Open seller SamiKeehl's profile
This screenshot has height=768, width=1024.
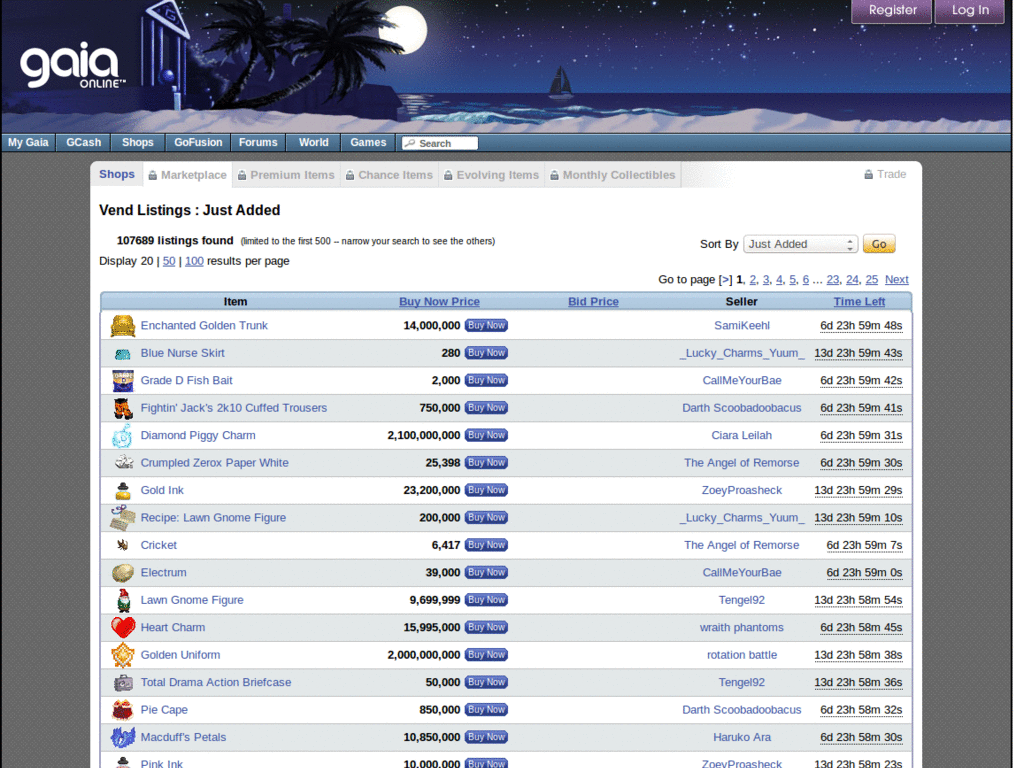pyautogui.click(x=741, y=326)
